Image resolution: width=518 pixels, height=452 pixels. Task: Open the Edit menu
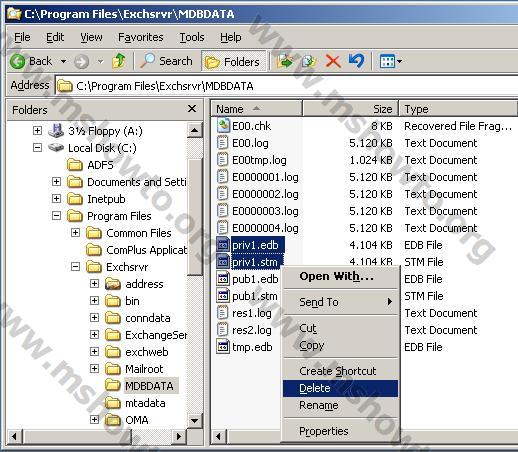click(x=55, y=37)
